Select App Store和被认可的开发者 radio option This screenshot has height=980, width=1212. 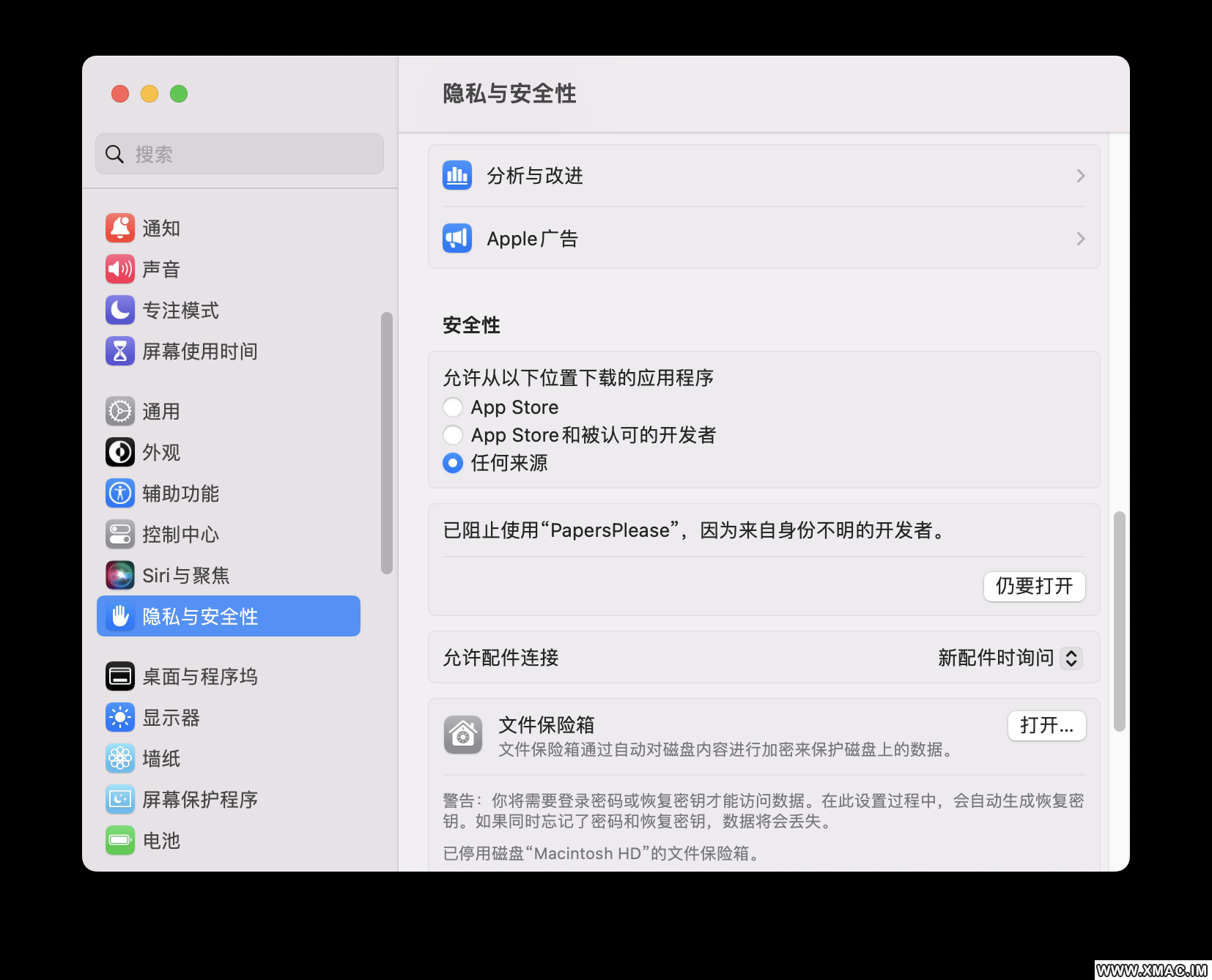click(x=453, y=434)
